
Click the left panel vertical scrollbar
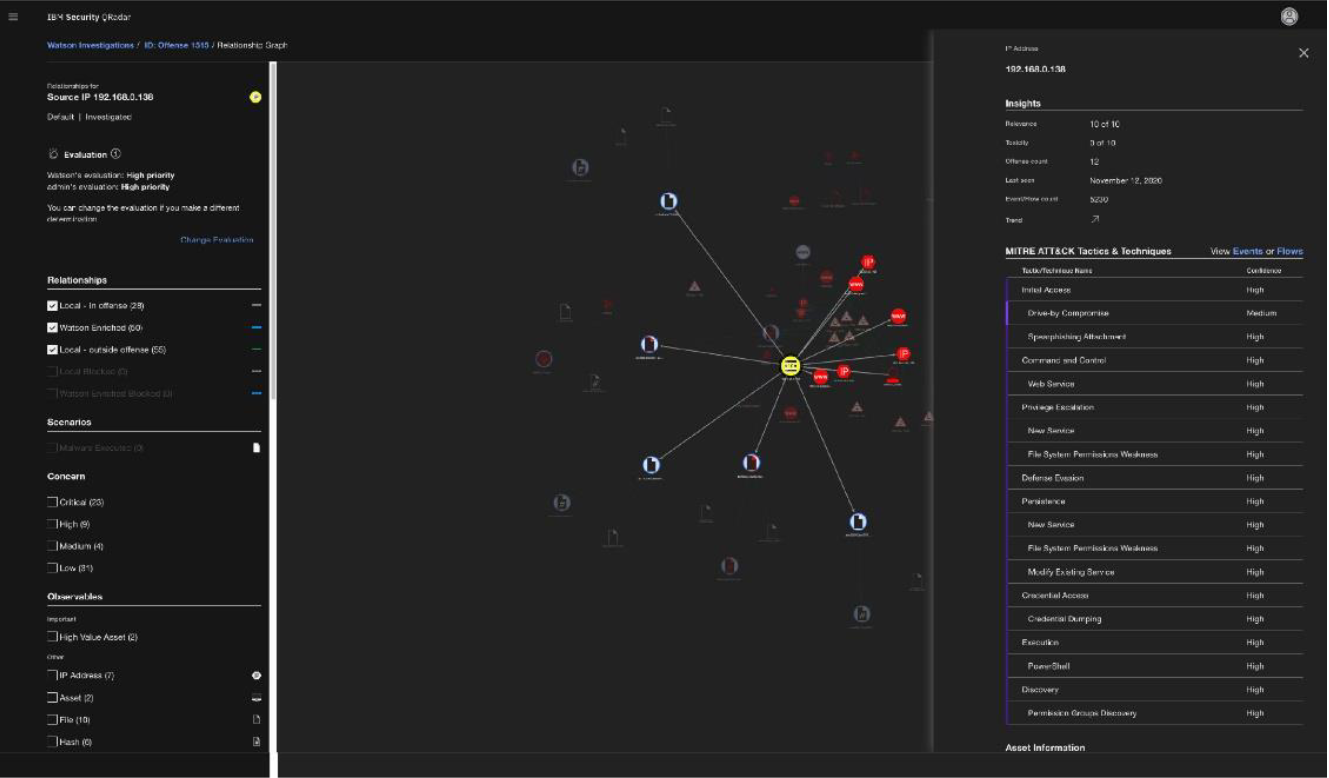[x=272, y=230]
